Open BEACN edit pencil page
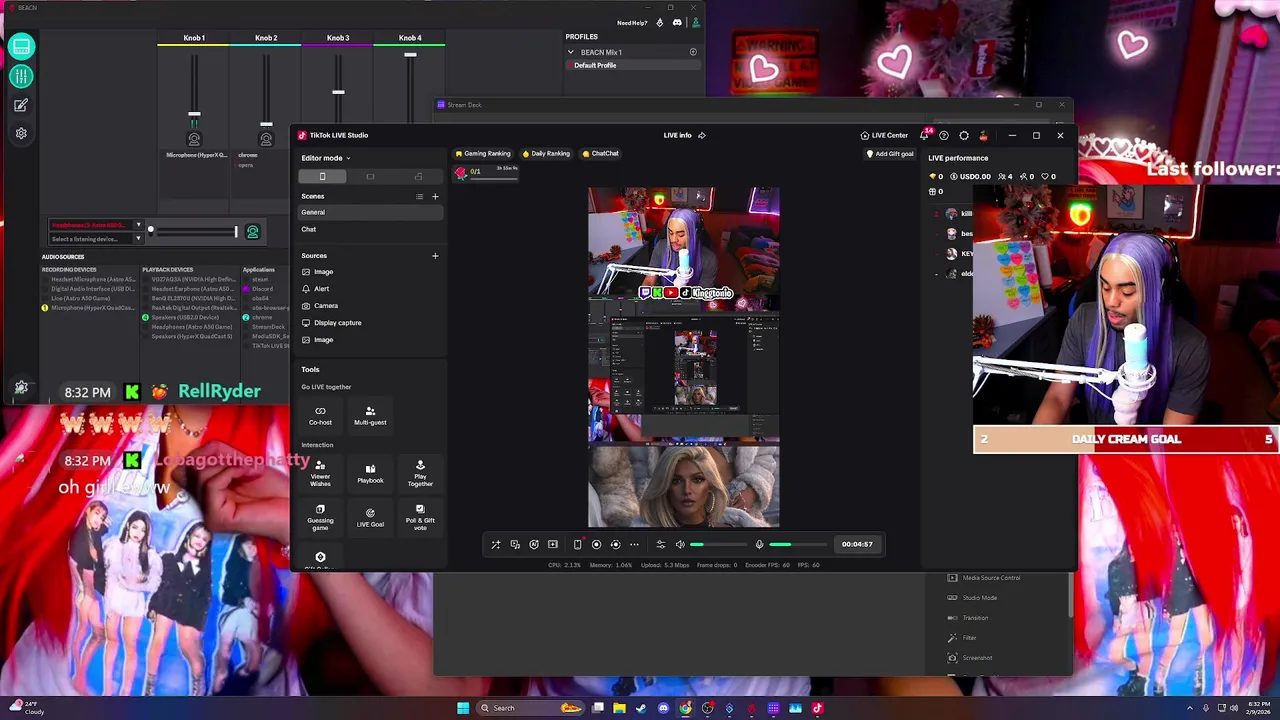The height and width of the screenshot is (720, 1280). click(x=21, y=105)
